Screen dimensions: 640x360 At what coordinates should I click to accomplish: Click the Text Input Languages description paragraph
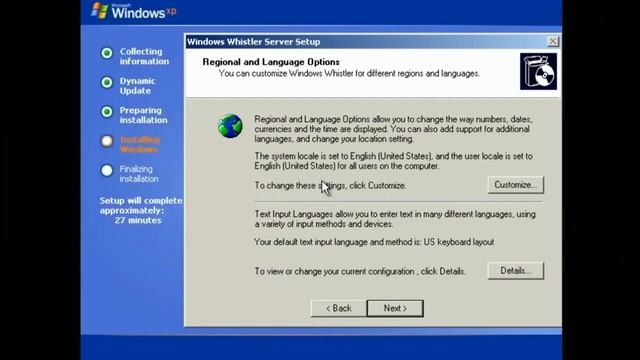point(395,219)
